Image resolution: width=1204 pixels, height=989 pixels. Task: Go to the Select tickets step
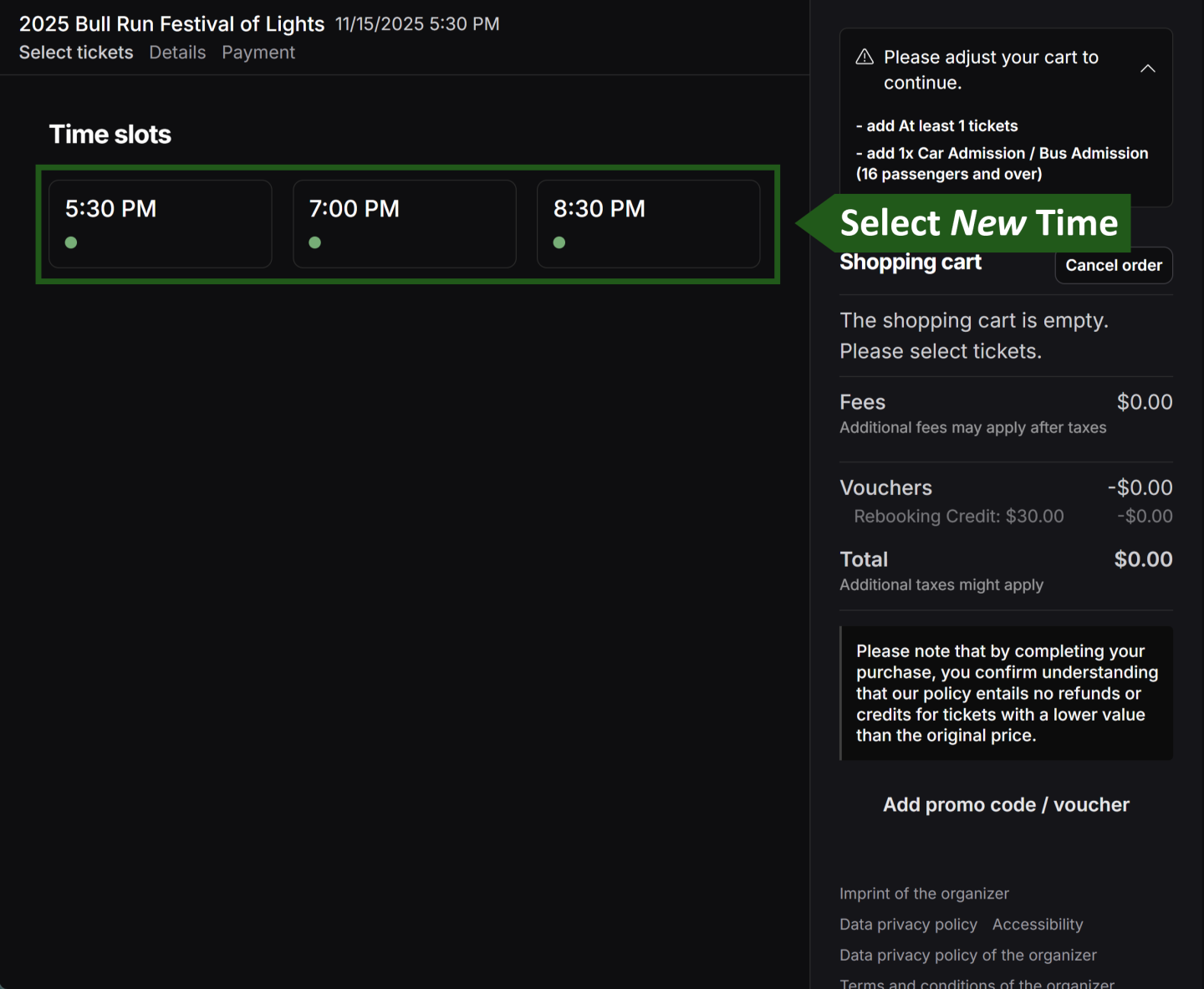pos(76,52)
